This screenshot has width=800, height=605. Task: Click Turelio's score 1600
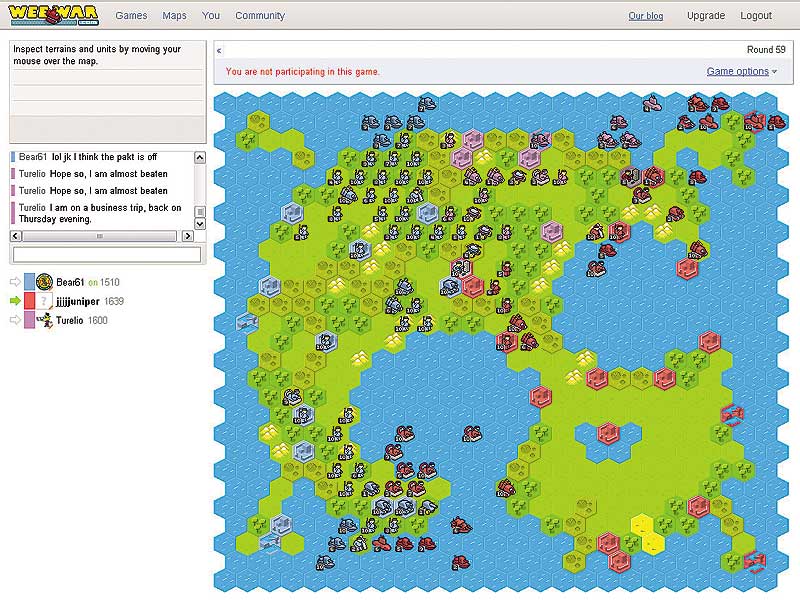tap(97, 320)
